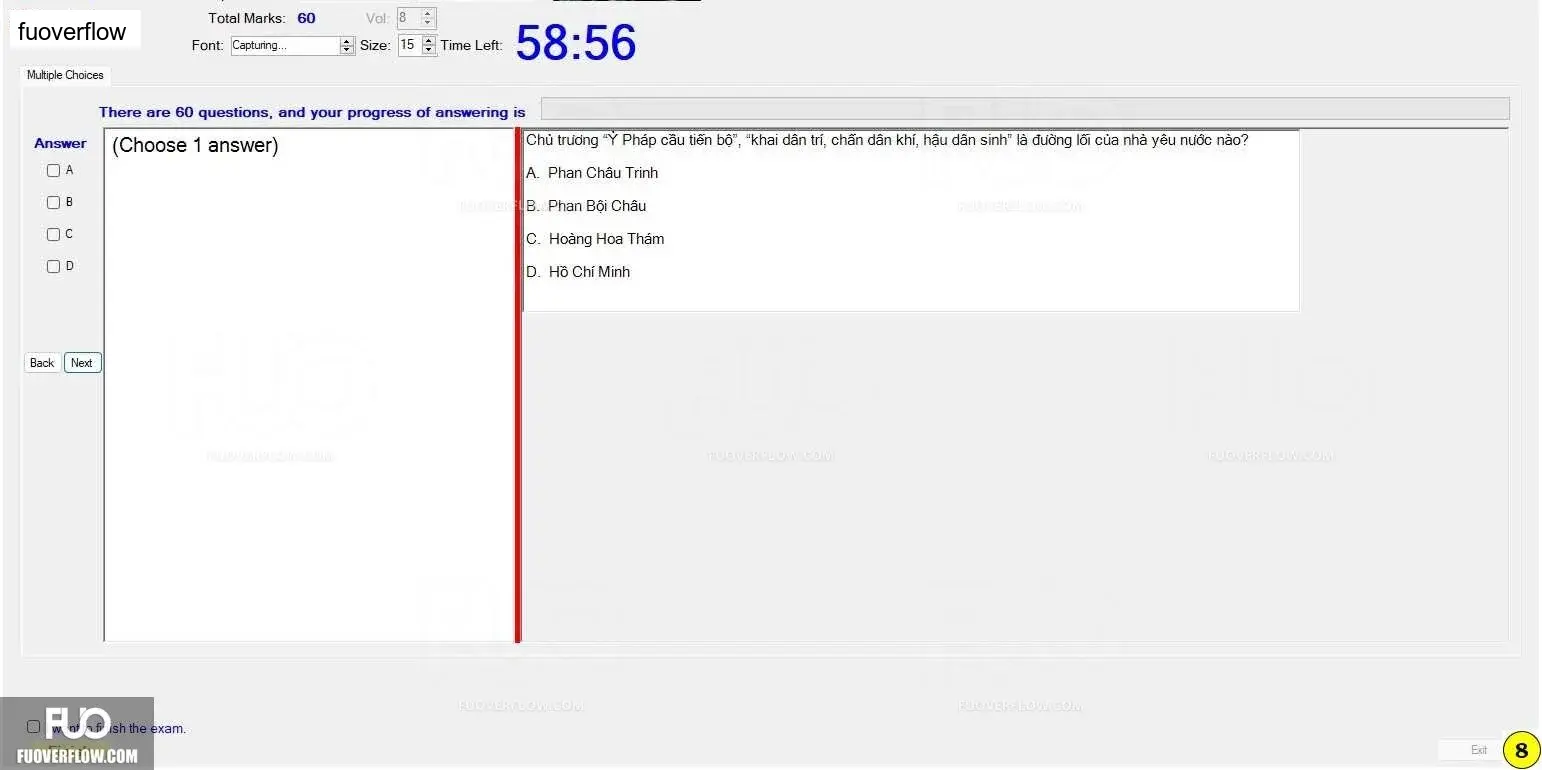This screenshot has width=1542, height=770.
Task: Click answer text Phan Châu Trinh
Action: (603, 173)
